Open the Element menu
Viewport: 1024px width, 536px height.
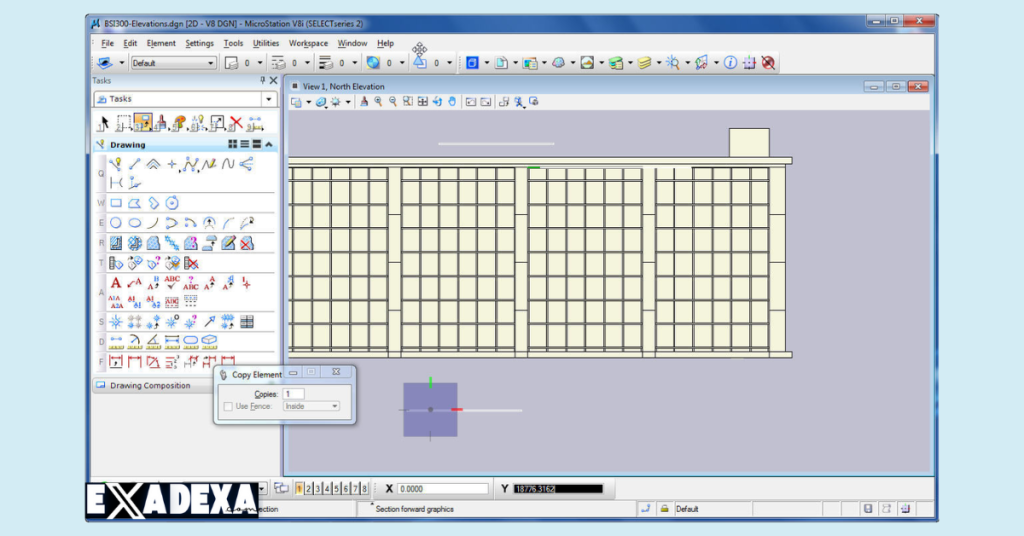(161, 43)
